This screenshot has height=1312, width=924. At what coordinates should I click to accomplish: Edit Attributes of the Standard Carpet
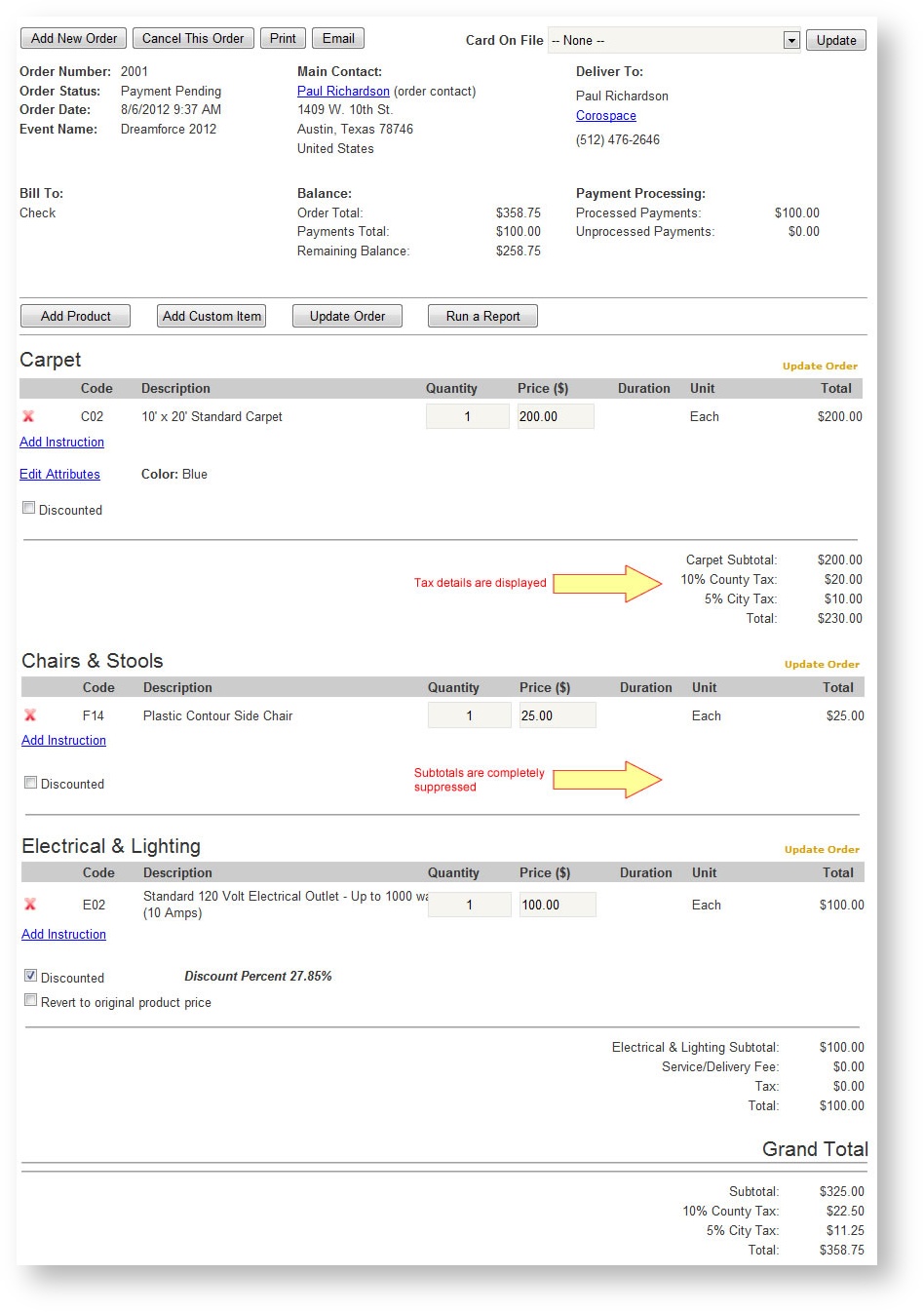(59, 474)
